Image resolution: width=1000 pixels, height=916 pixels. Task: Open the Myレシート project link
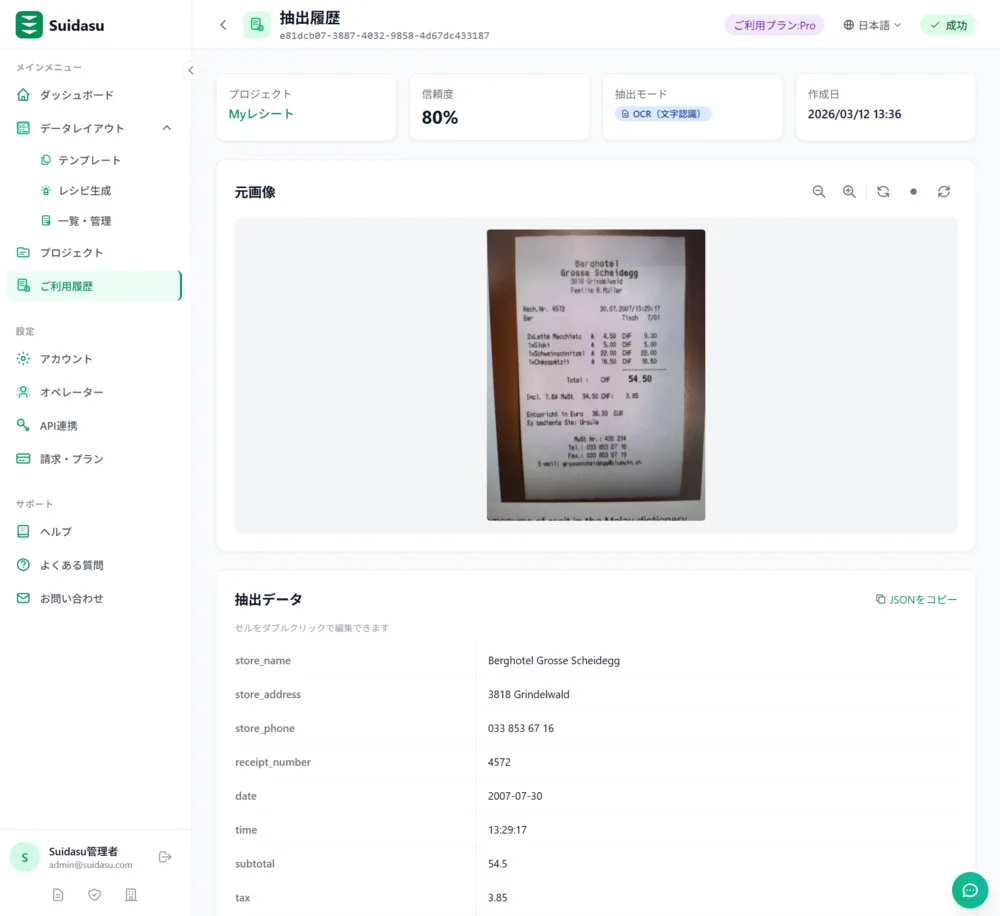(261, 114)
